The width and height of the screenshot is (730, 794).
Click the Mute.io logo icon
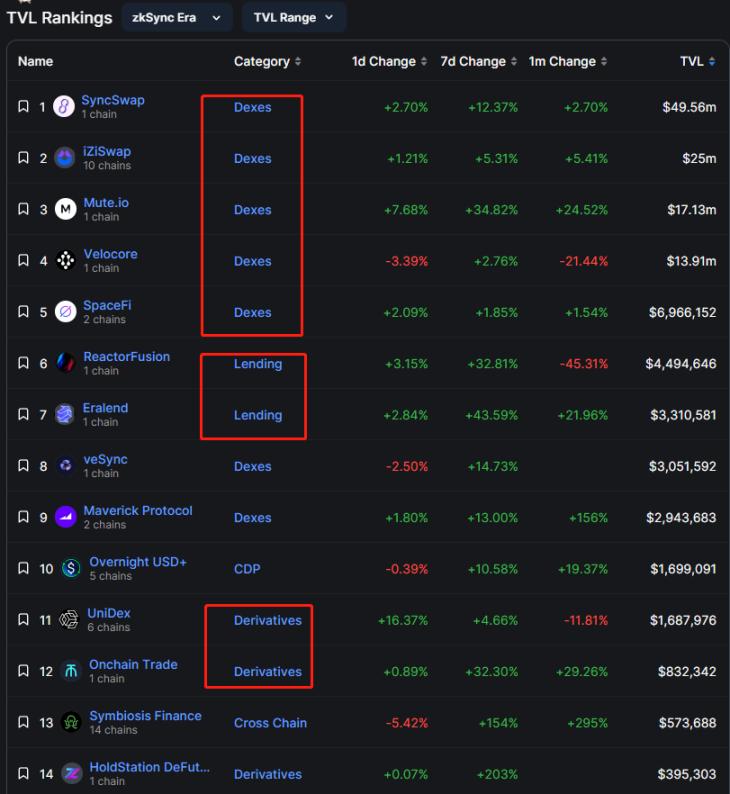[65, 210]
